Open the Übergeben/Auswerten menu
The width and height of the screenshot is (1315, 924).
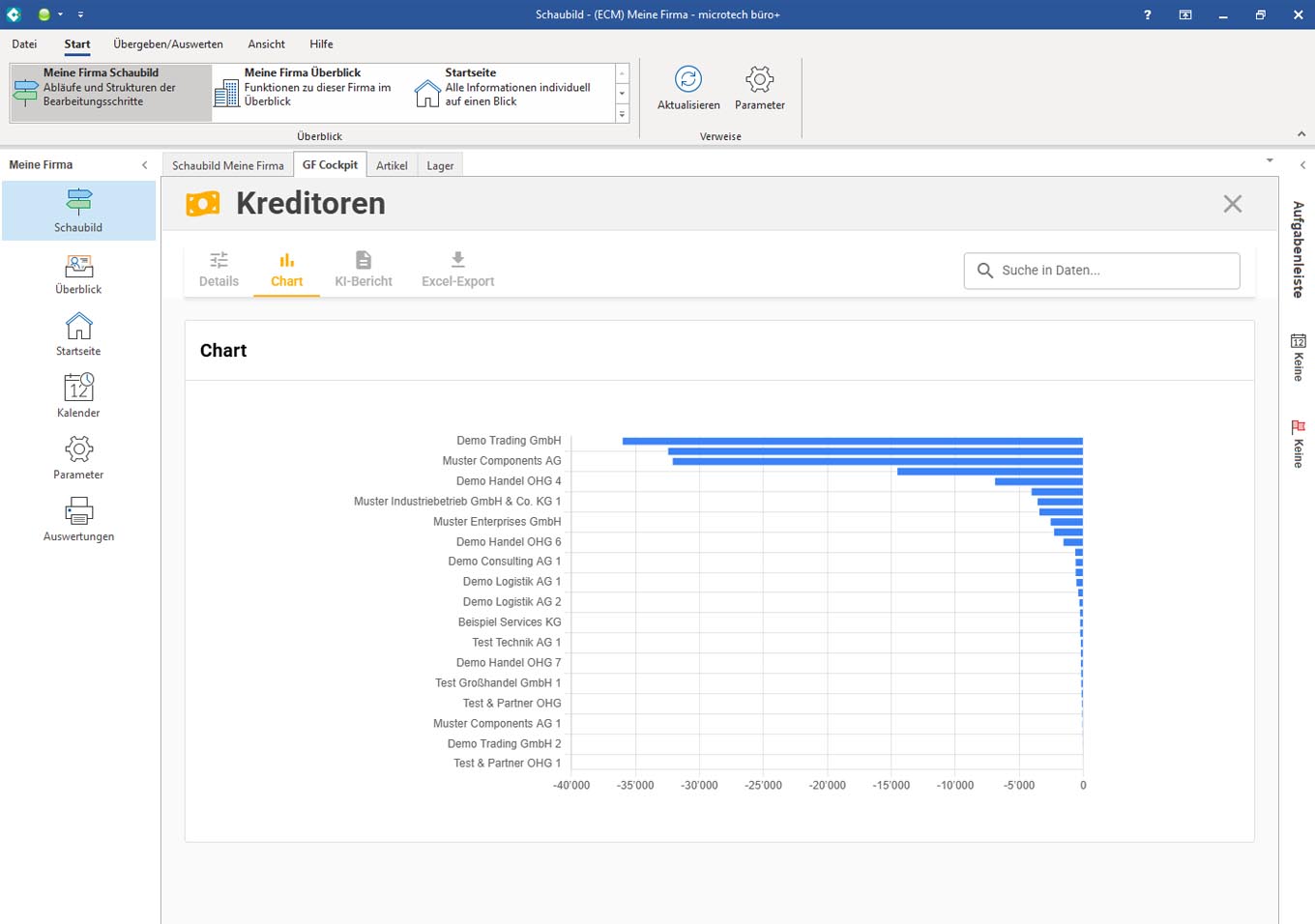[167, 44]
